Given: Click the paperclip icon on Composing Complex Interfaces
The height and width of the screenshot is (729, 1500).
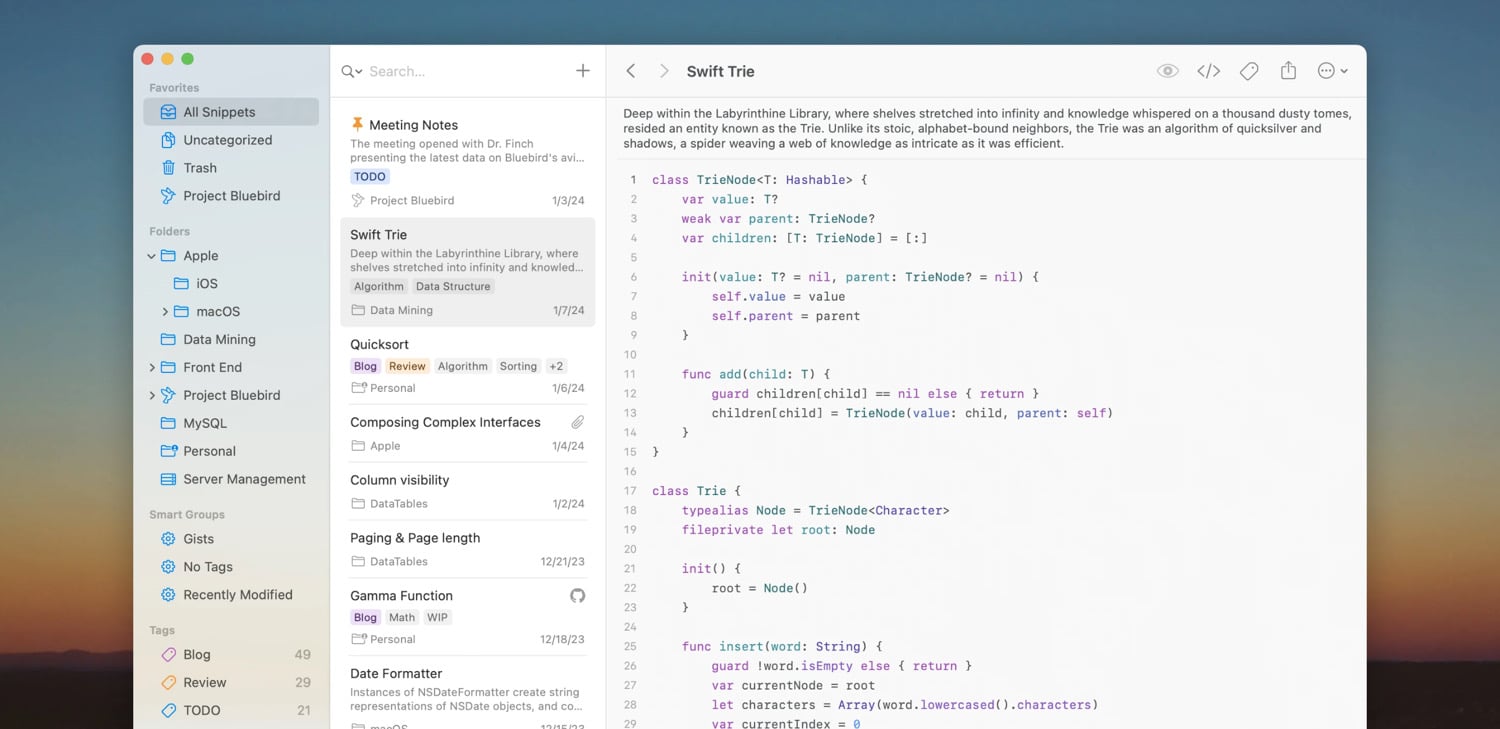Looking at the screenshot, I should (x=577, y=422).
